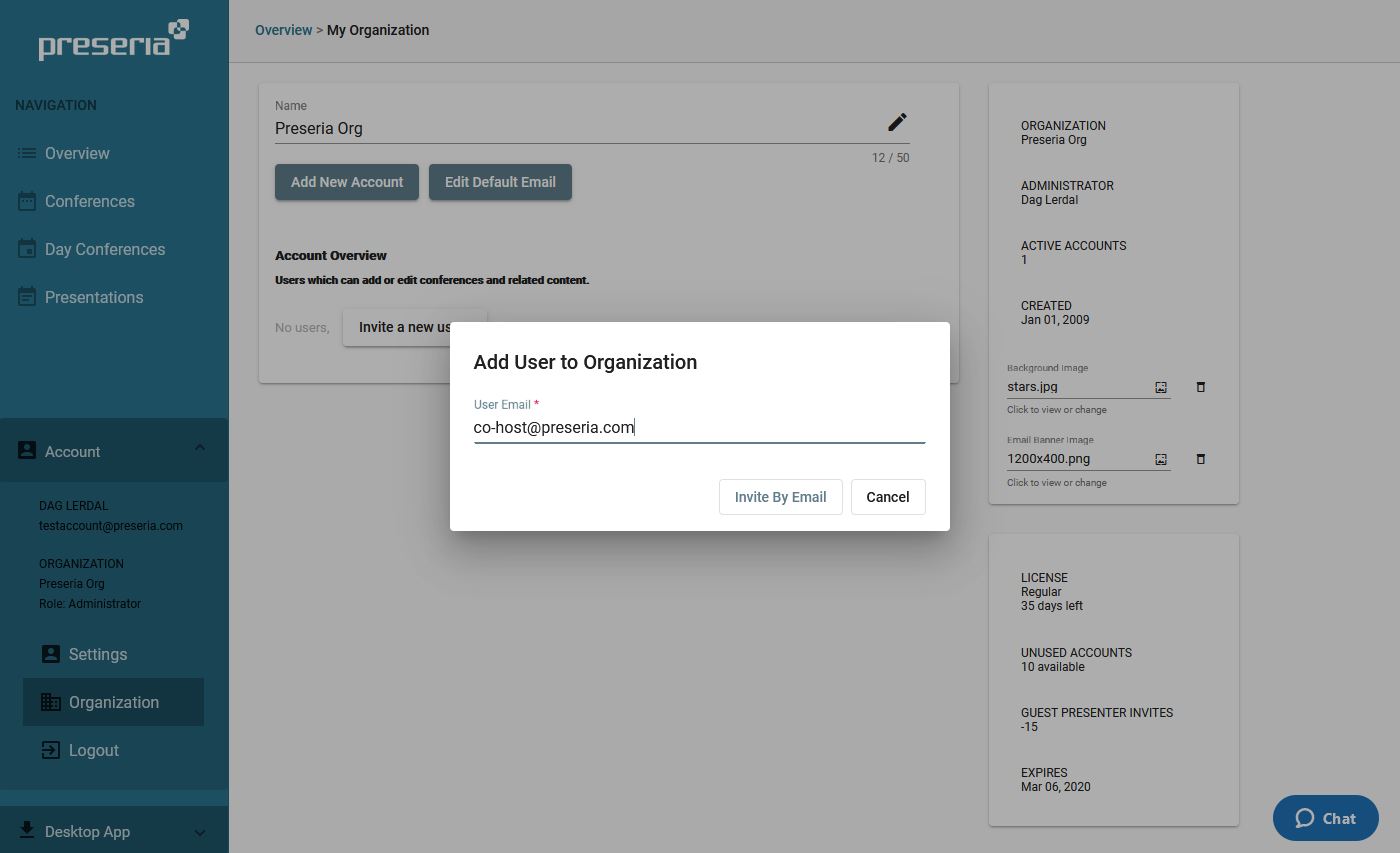Click the Add User to Organization title
This screenshot has width=1400, height=853.
click(585, 362)
